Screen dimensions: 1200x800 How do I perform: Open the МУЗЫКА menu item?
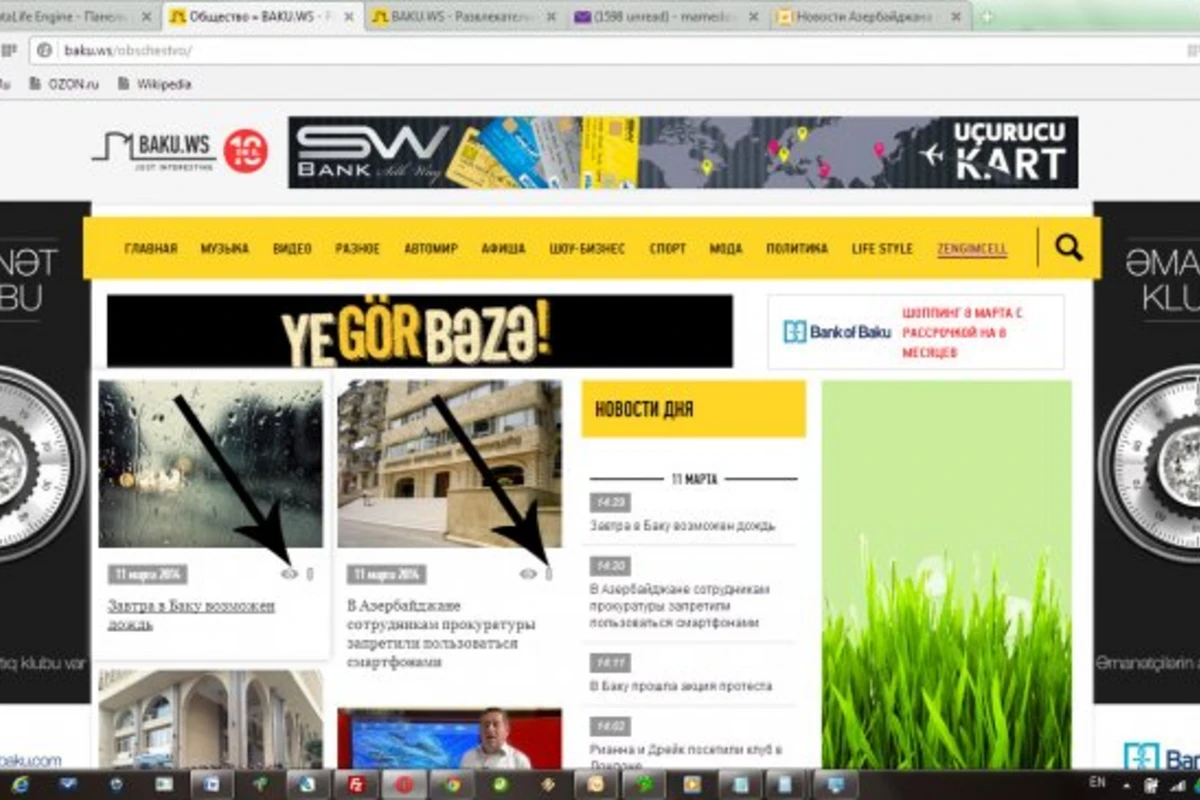[224, 248]
